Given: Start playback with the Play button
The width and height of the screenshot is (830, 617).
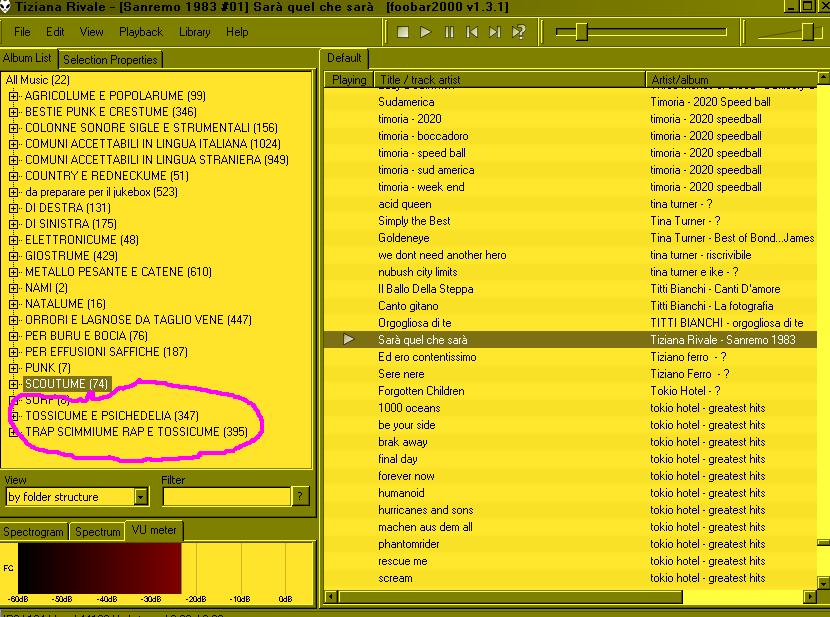Looking at the screenshot, I should (x=426, y=32).
